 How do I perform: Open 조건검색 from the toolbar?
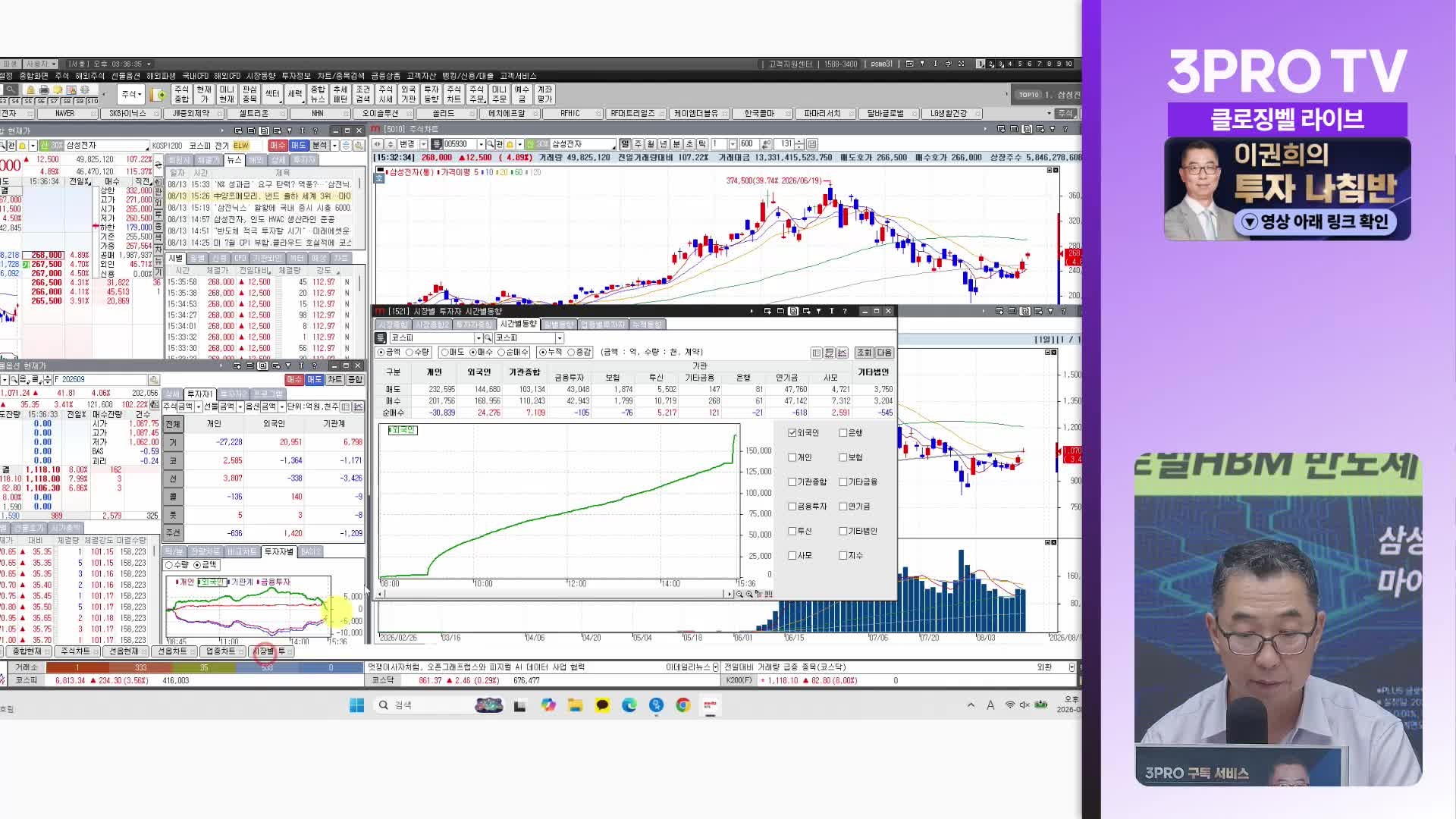(x=363, y=94)
